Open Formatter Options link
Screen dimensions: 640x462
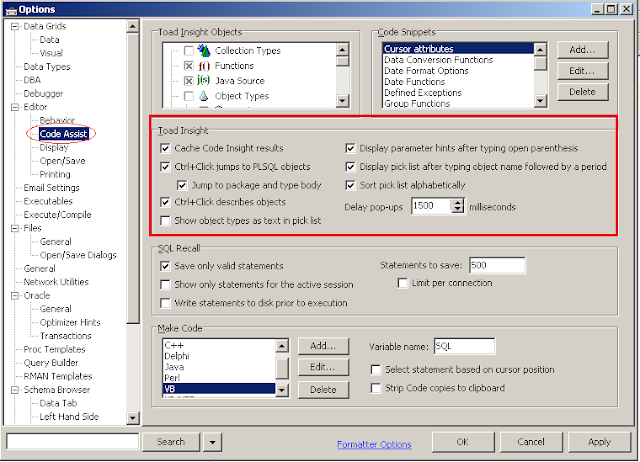pyautogui.click(x=374, y=444)
